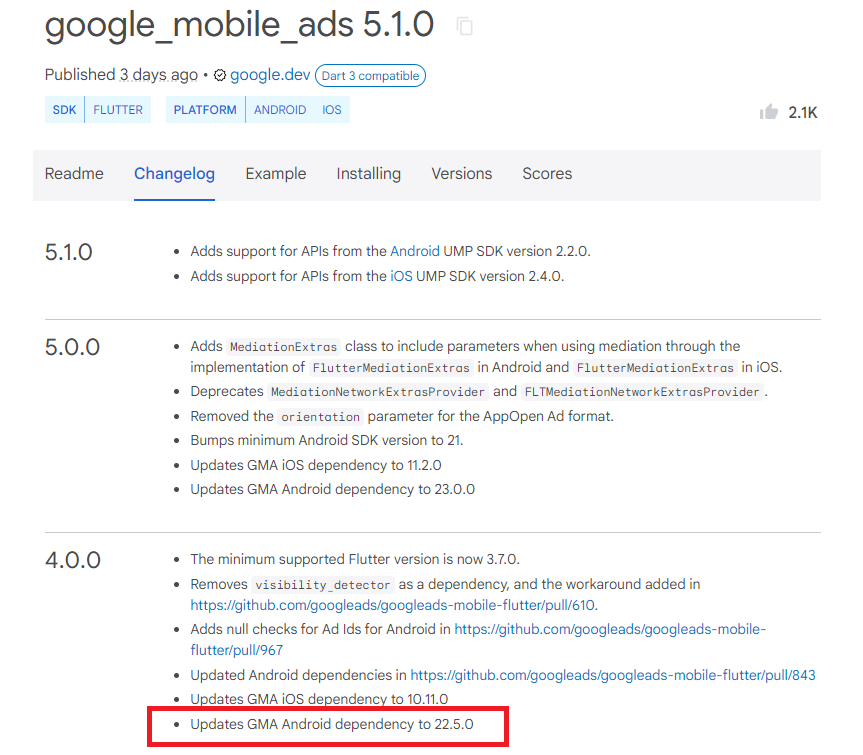The width and height of the screenshot is (863, 755).
Task: Open the FLUTTER SDK tag
Action: coord(118,110)
